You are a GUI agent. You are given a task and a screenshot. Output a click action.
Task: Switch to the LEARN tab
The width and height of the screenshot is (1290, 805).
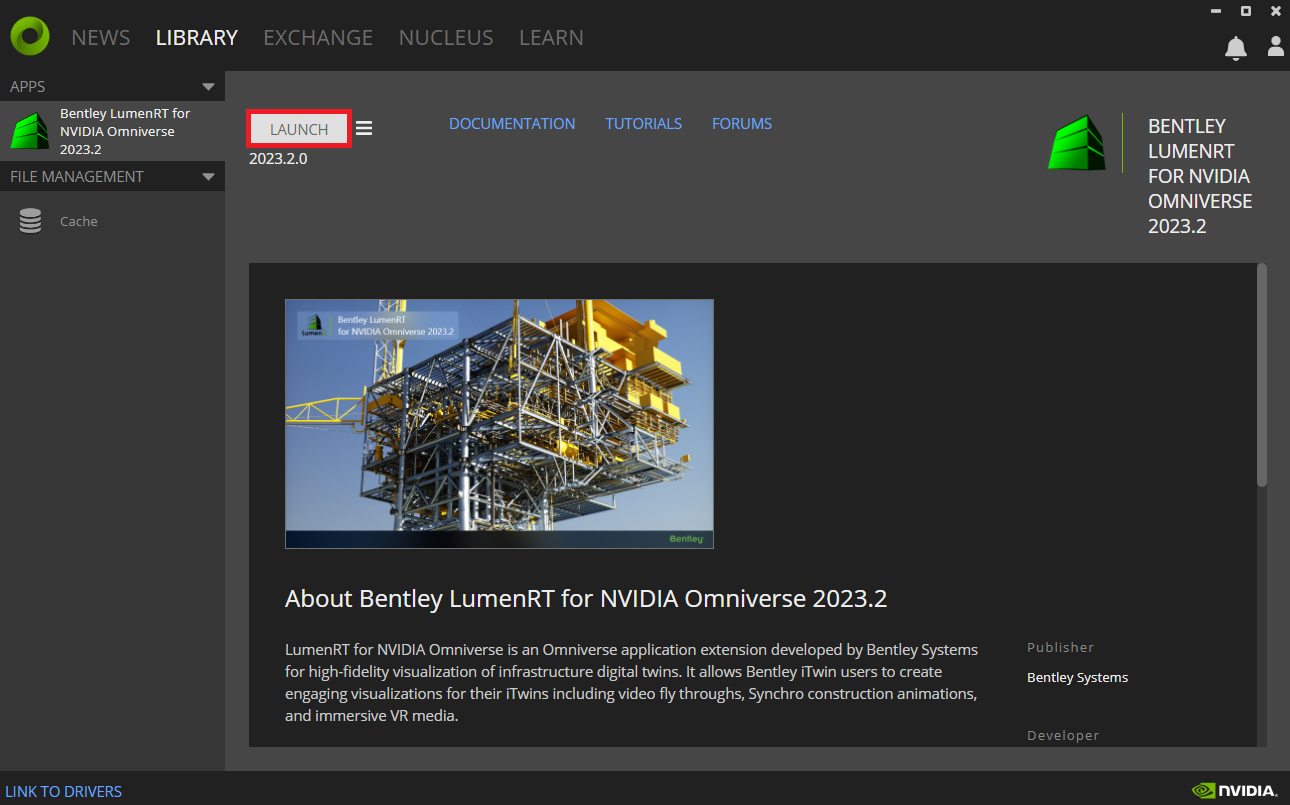(551, 37)
